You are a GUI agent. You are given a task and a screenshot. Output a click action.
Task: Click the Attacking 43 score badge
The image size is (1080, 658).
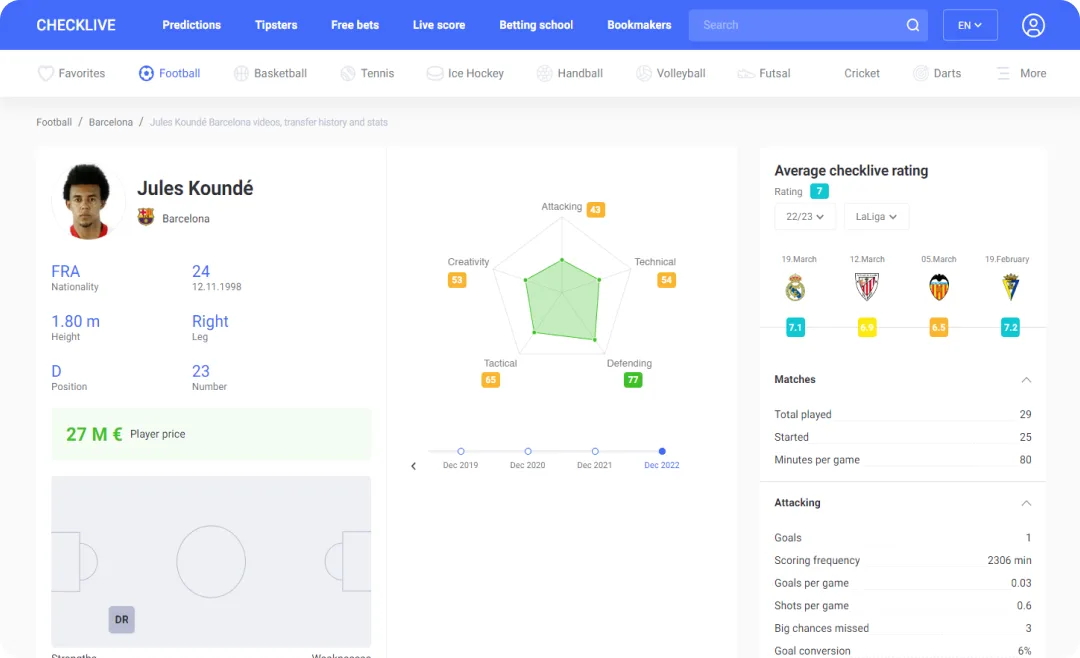[596, 209]
